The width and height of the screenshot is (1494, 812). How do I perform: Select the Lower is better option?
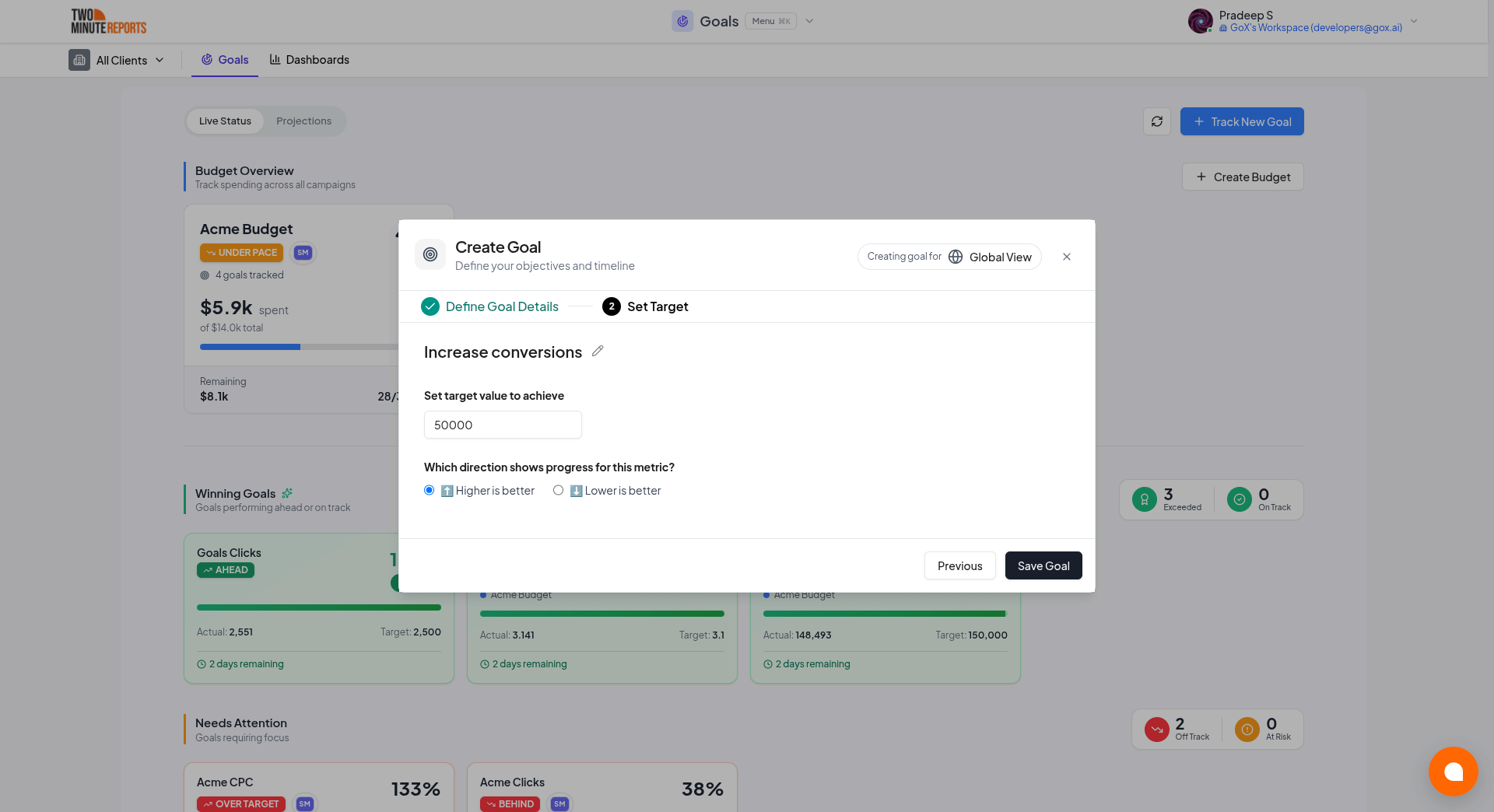tap(558, 490)
